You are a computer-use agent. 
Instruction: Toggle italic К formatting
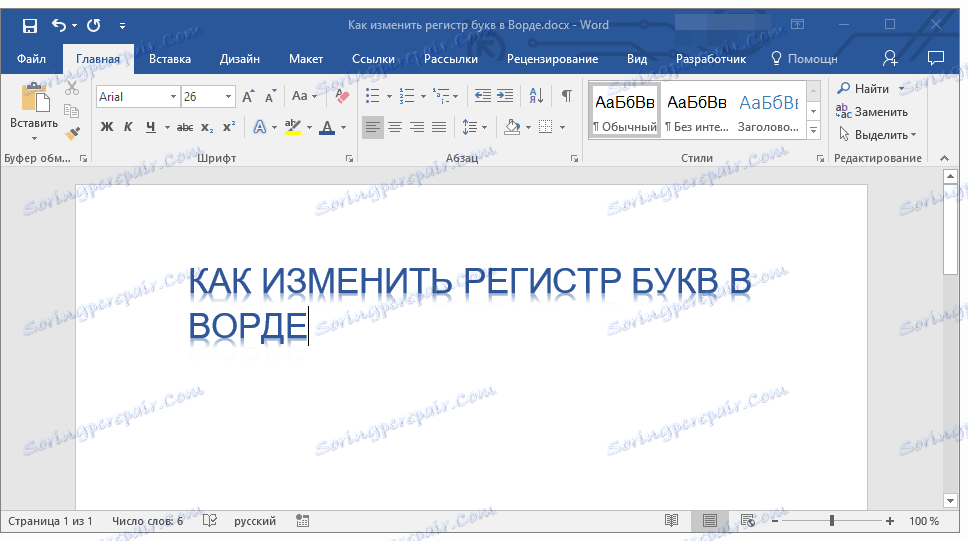(128, 127)
